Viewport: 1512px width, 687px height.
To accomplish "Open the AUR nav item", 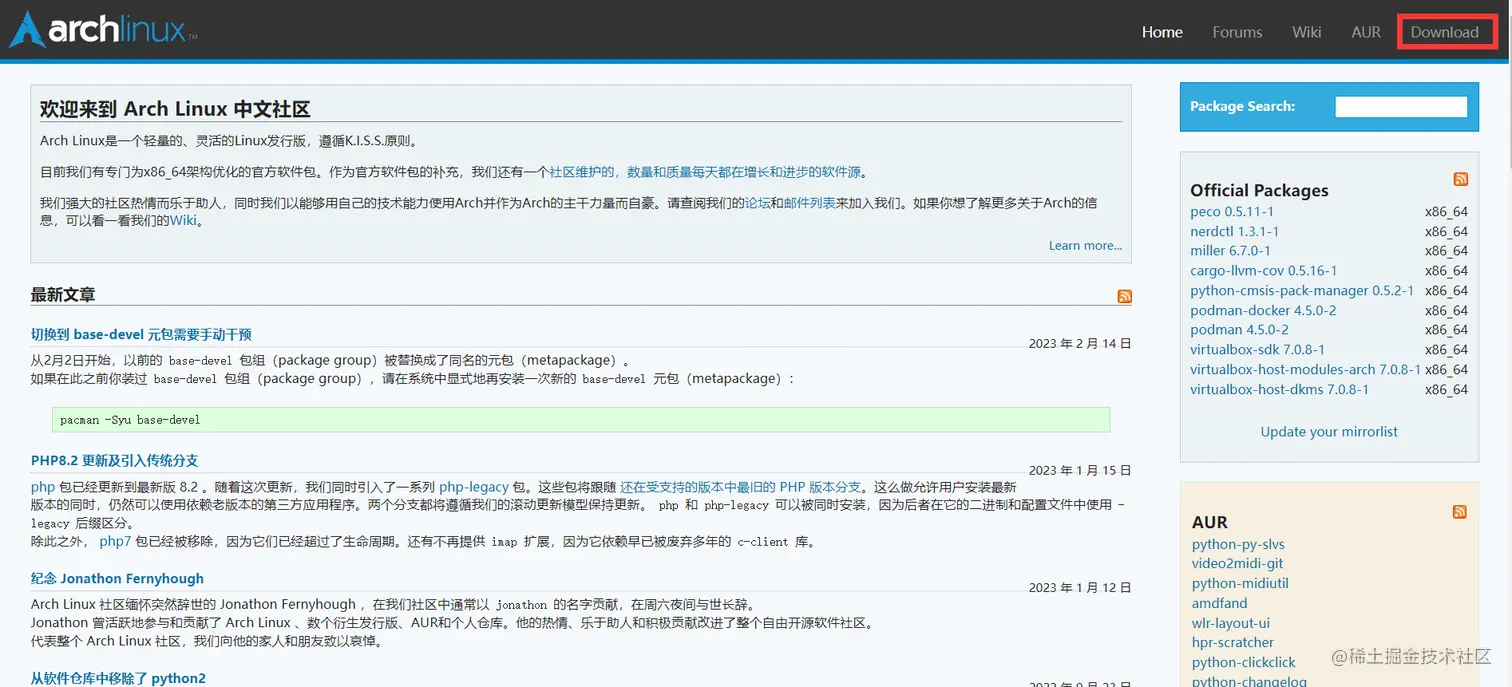I will pyautogui.click(x=1366, y=32).
